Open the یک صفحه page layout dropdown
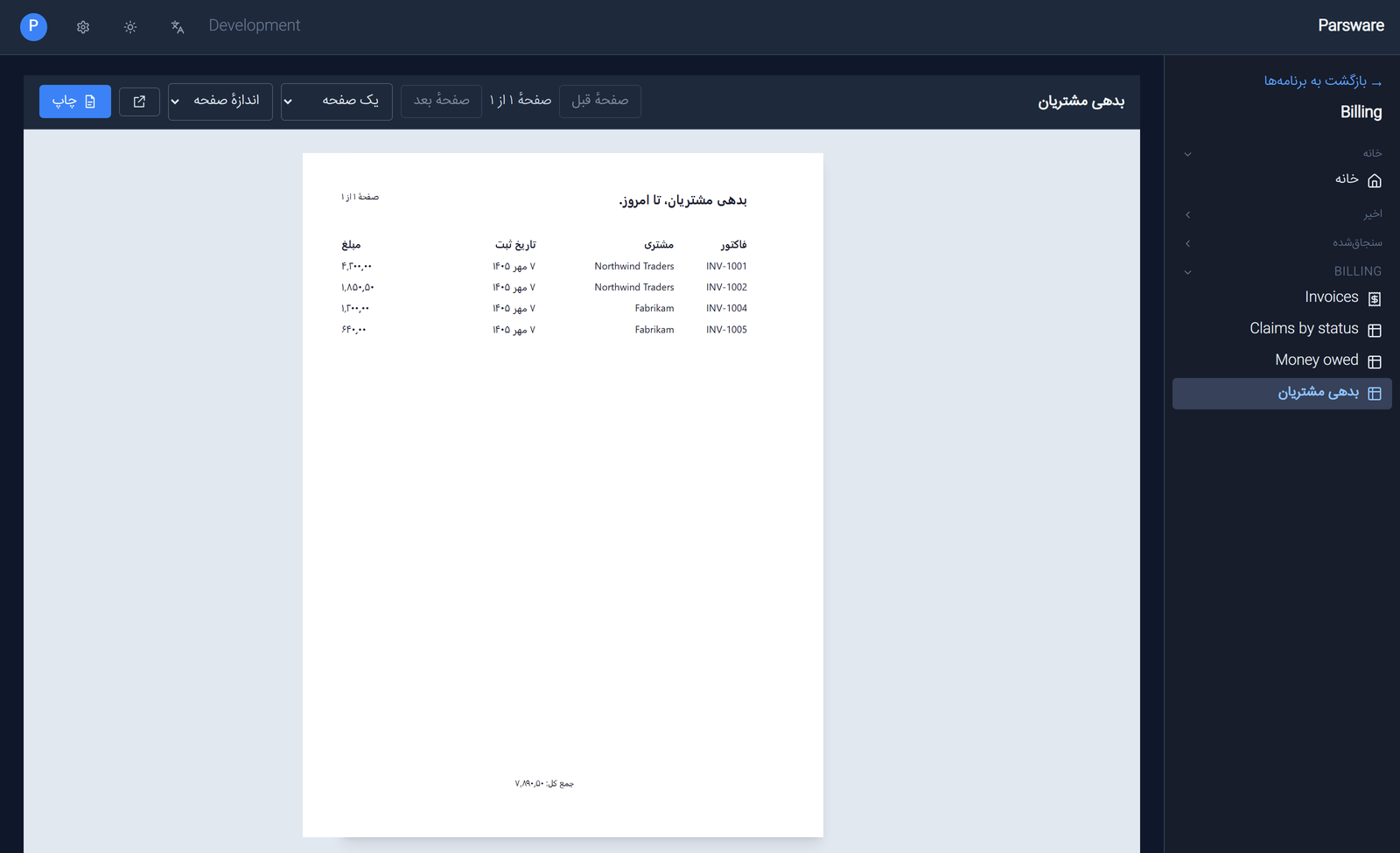The image size is (1400, 853). point(337,101)
